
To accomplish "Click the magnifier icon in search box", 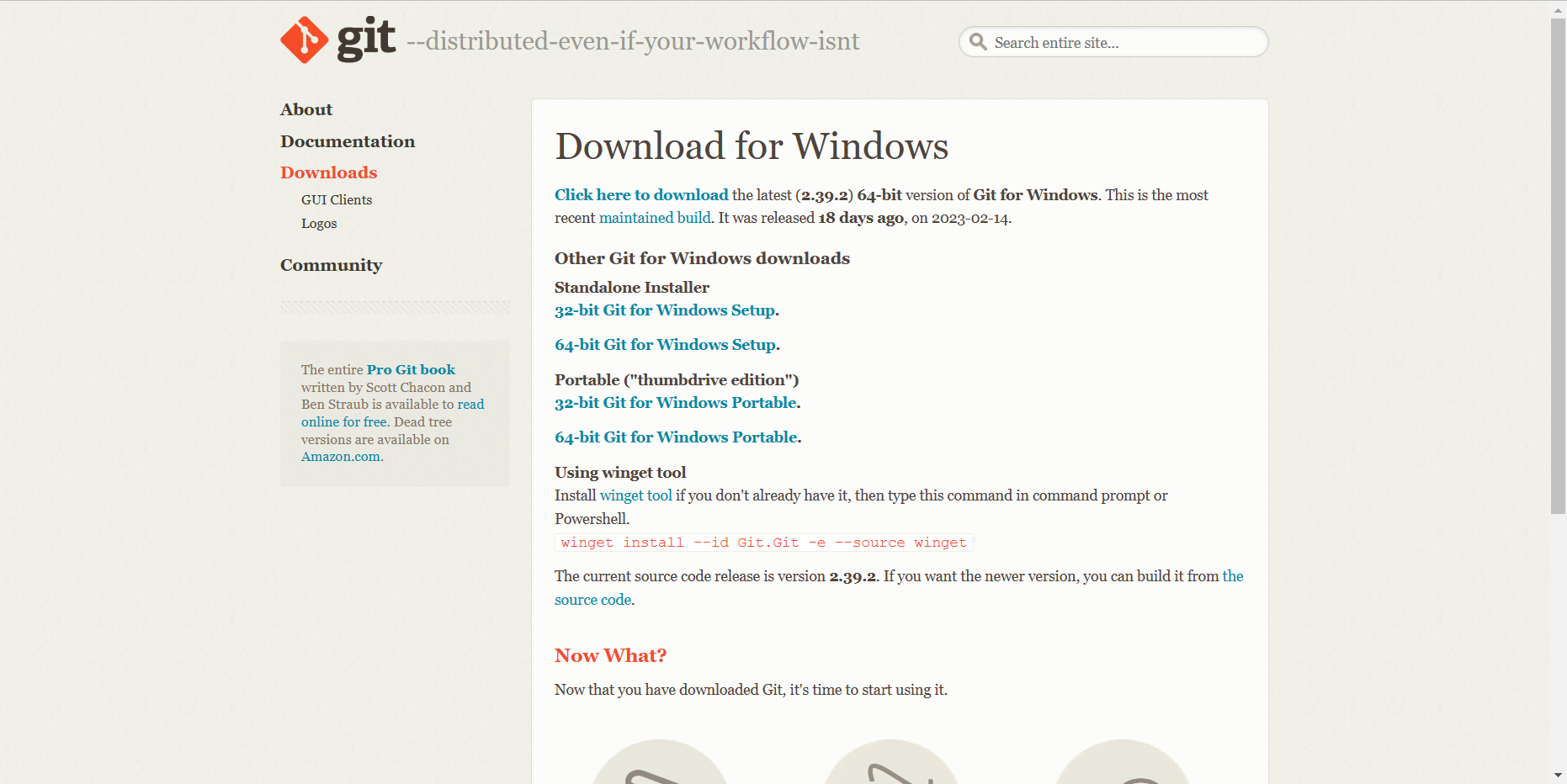I will 978,42.
